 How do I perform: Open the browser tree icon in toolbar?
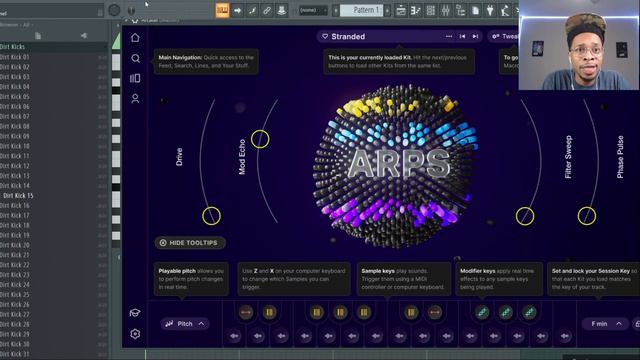pyautogui.click(x=460, y=10)
